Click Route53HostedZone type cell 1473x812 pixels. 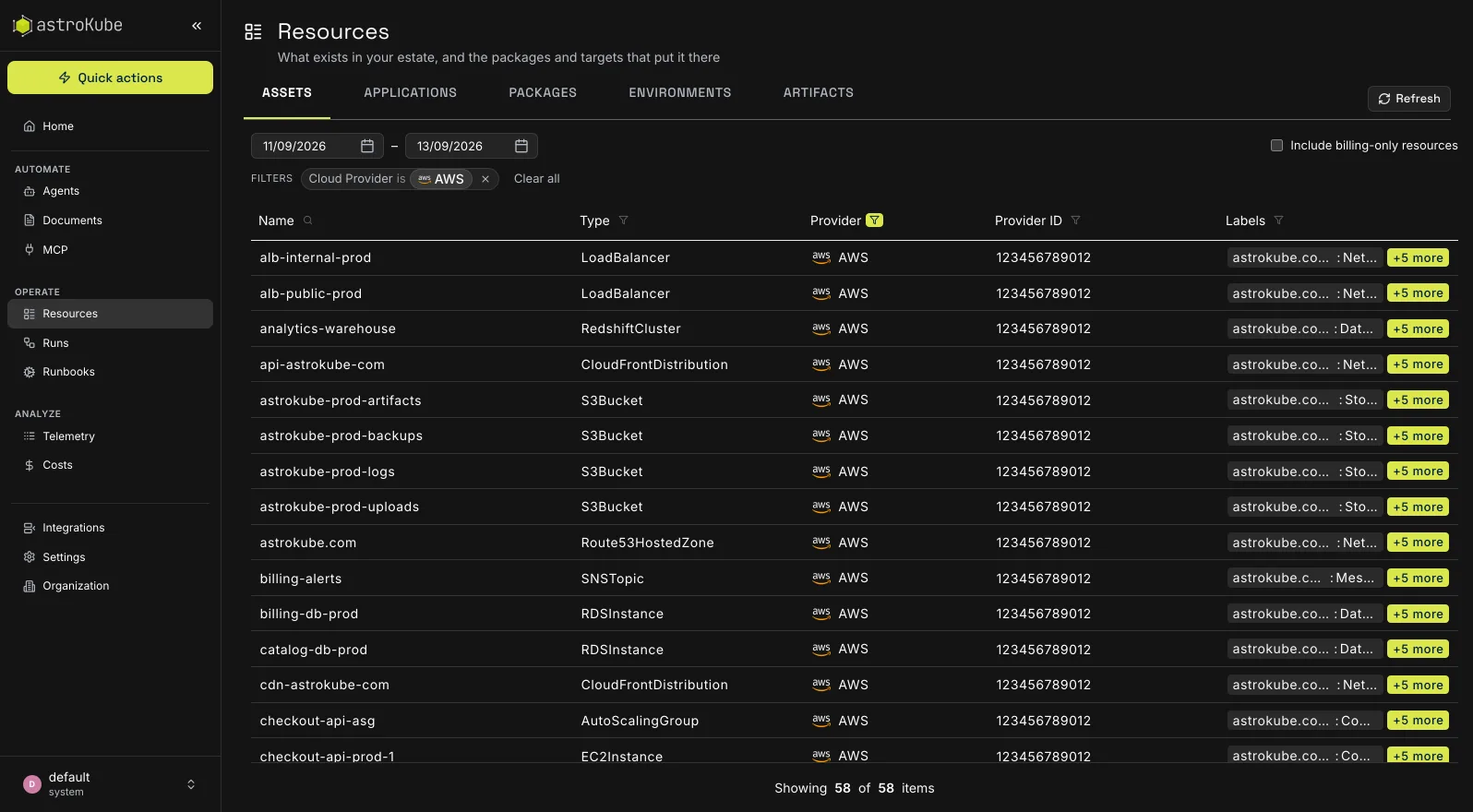(648, 543)
